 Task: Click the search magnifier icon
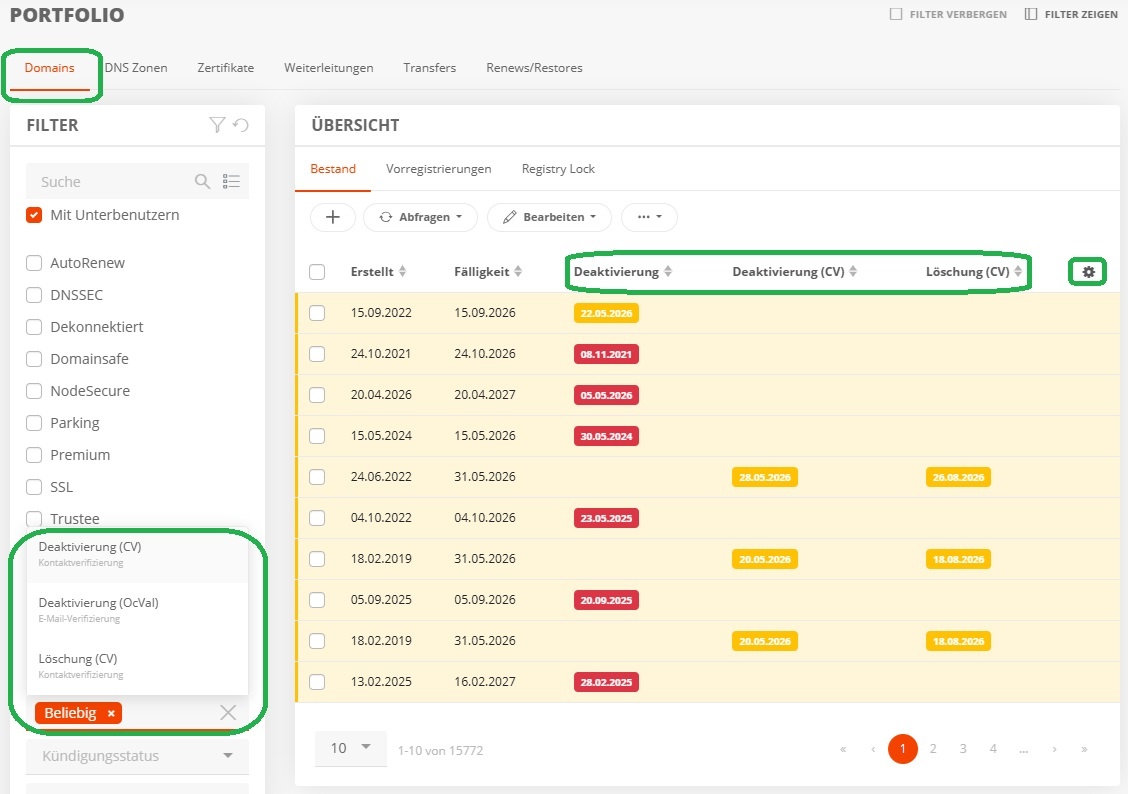[202, 181]
